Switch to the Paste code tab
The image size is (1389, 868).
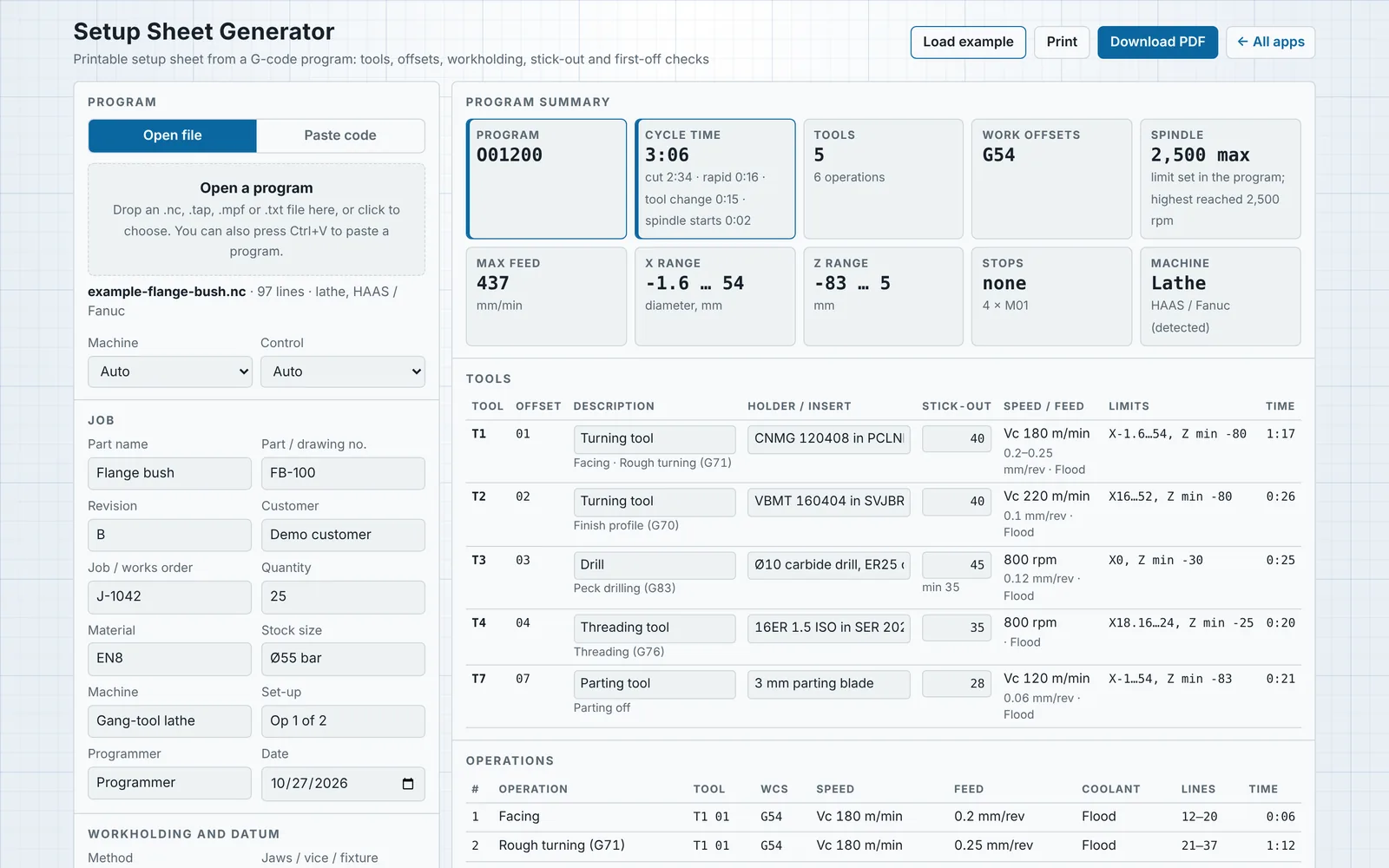[340, 135]
